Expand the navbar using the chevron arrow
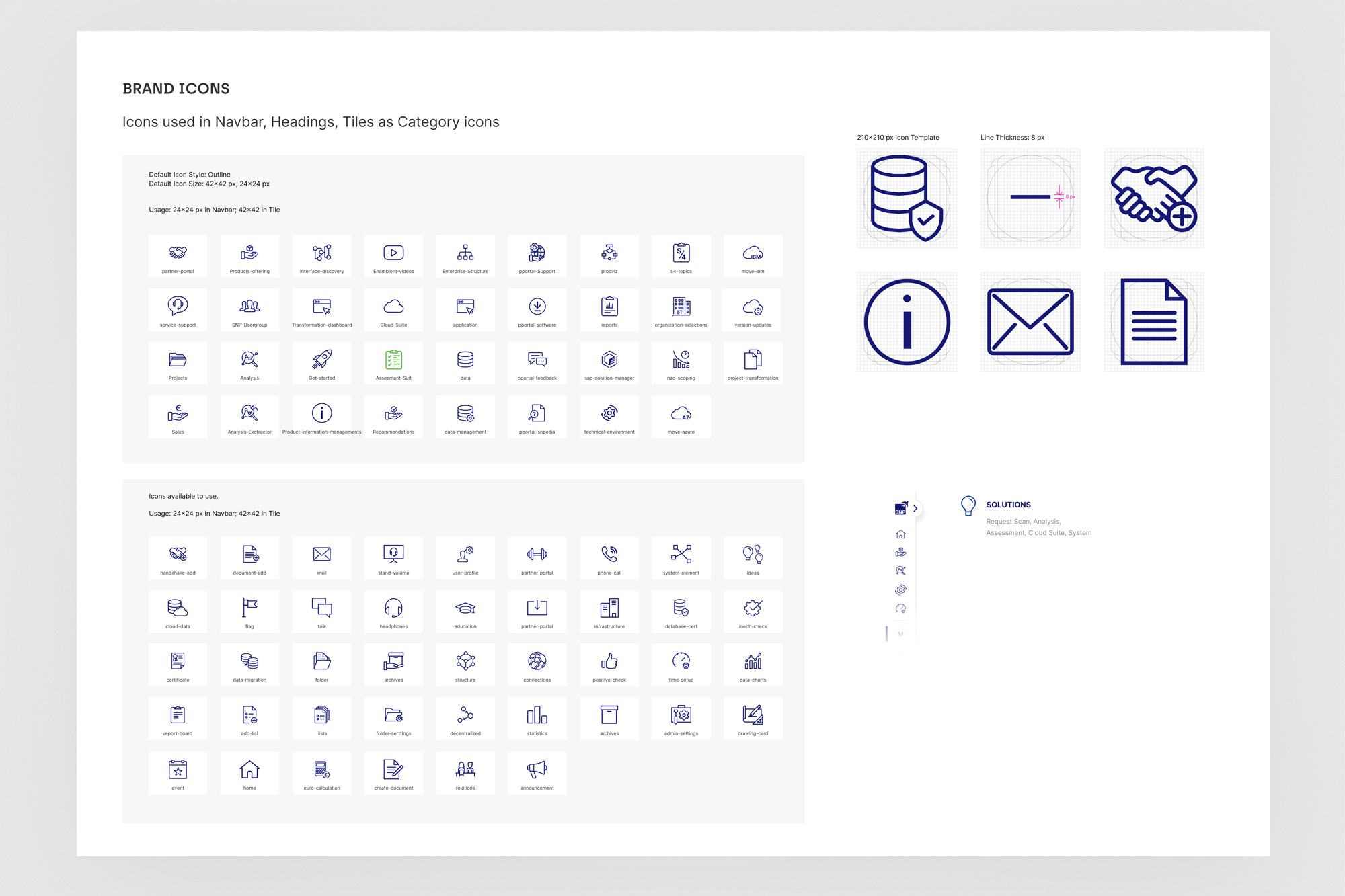 915,509
